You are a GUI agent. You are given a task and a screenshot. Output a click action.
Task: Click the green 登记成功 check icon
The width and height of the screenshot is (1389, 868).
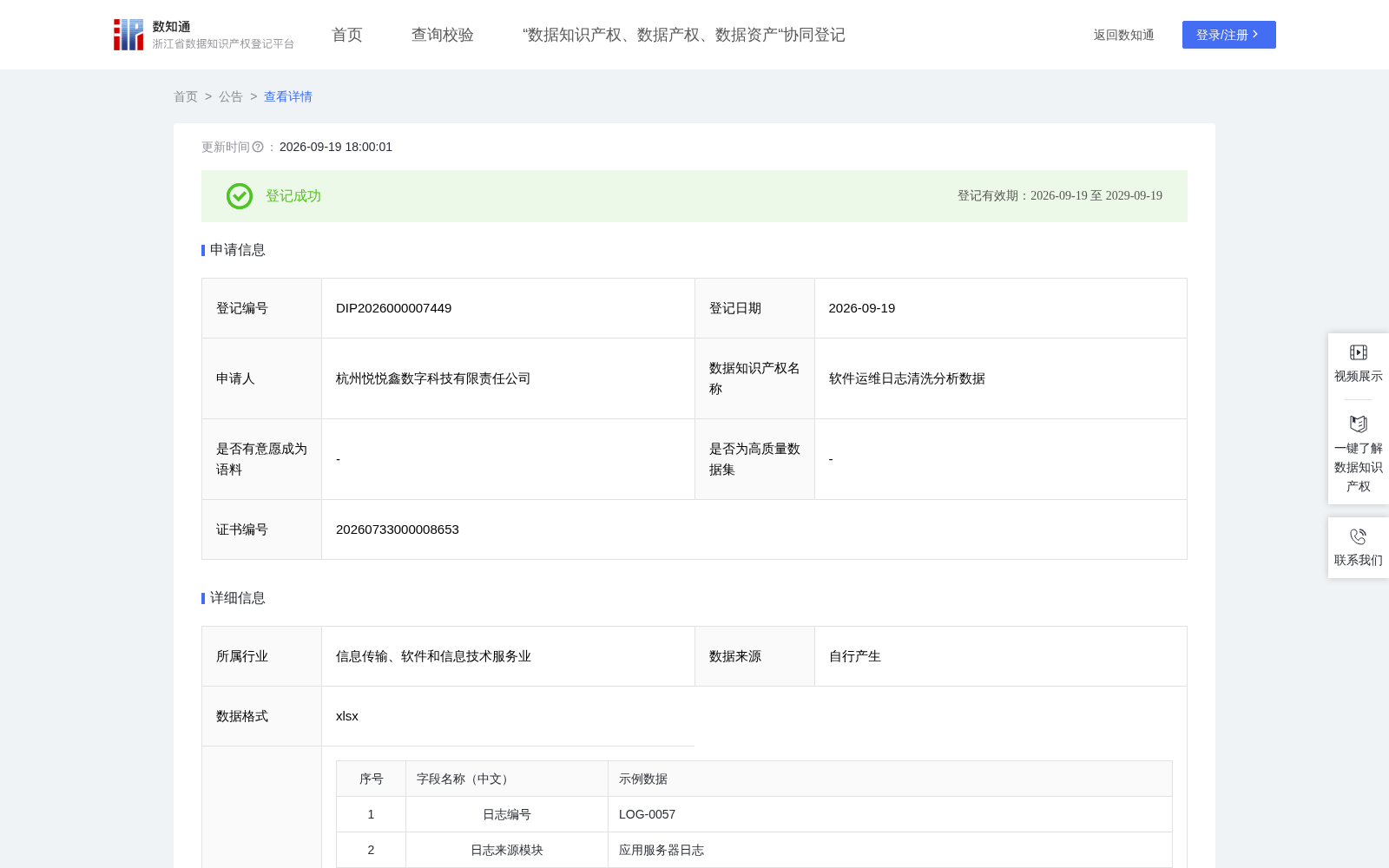pos(240,196)
